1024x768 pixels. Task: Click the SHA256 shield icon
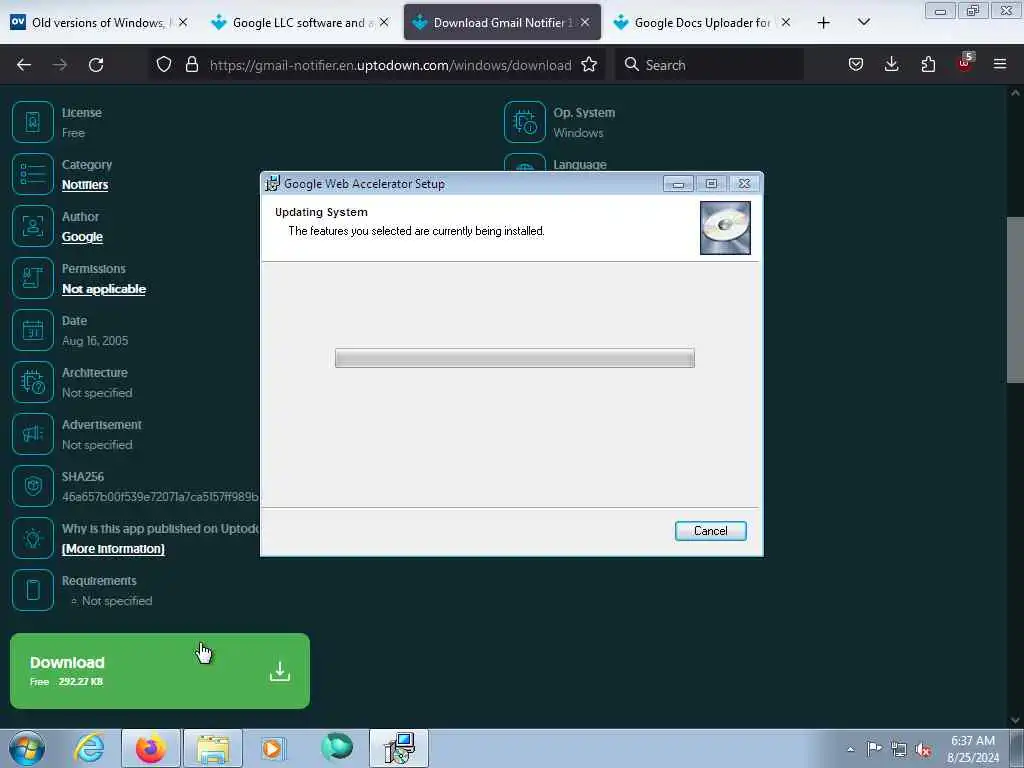coord(33,486)
